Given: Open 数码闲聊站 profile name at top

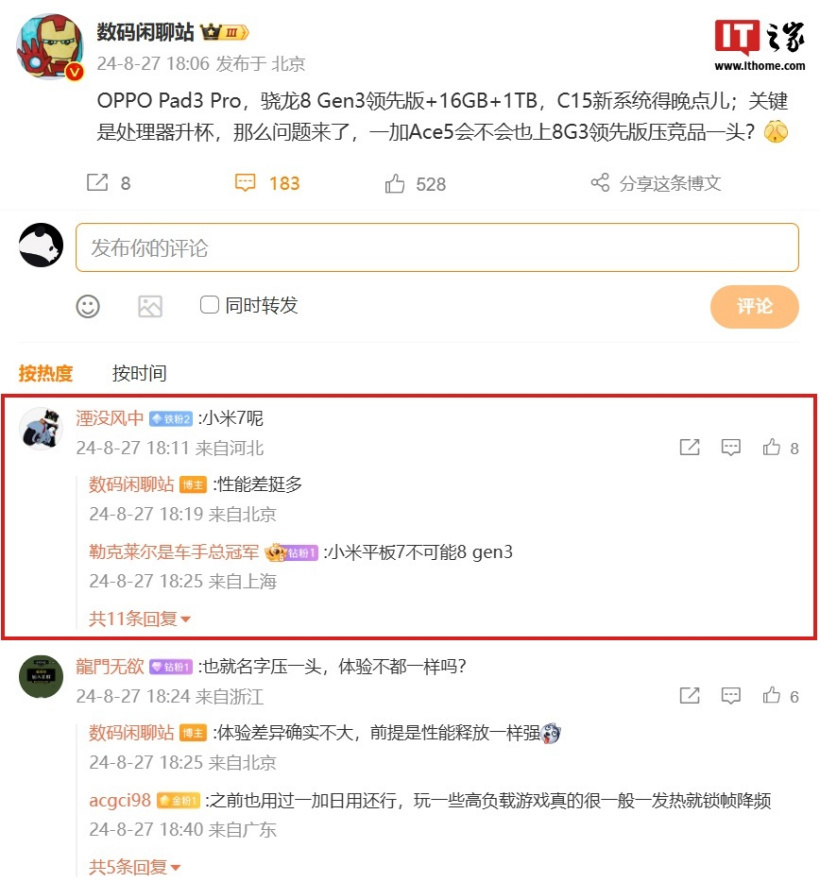Looking at the screenshot, I should 145,32.
